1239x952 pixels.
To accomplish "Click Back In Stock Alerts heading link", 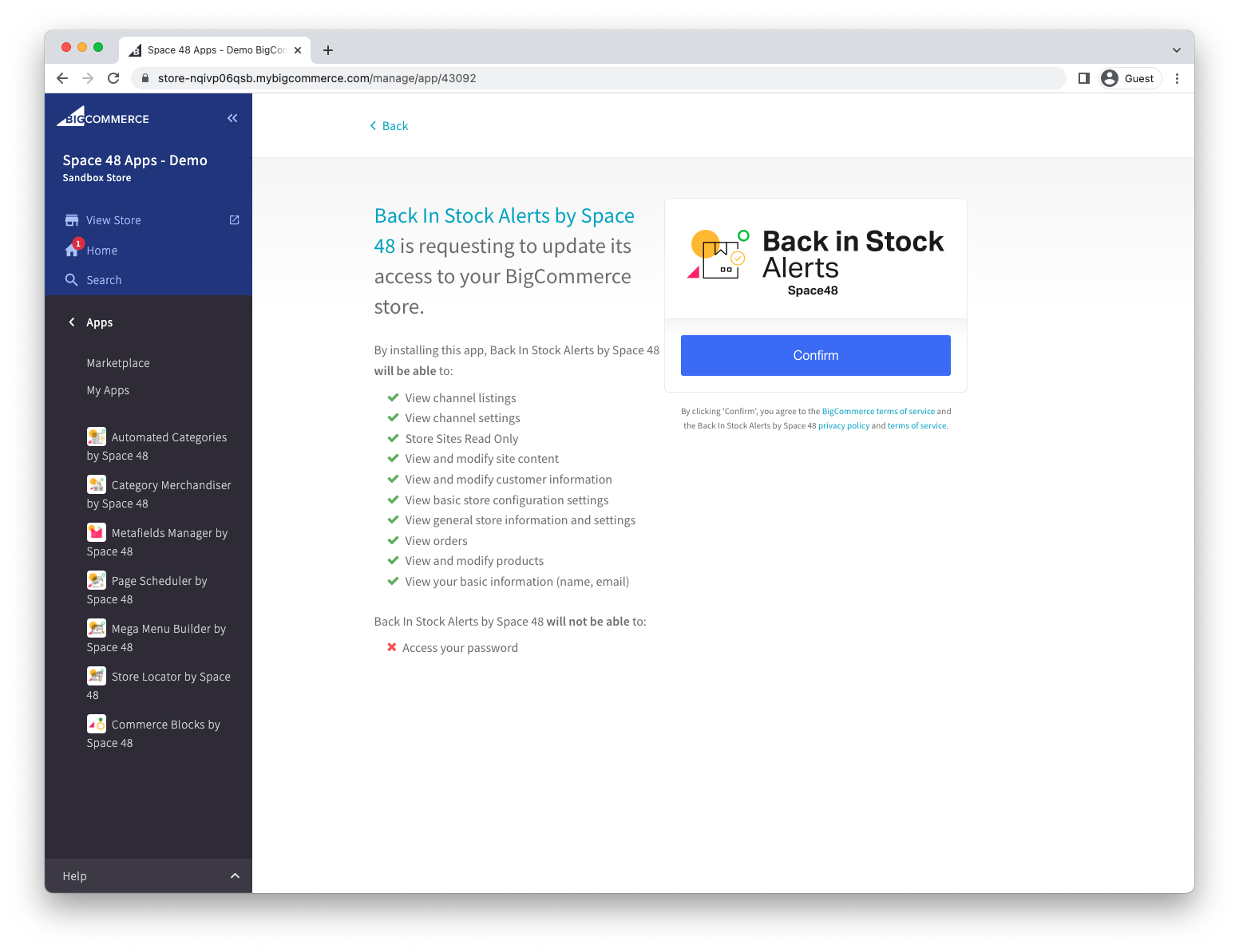I will coord(505,231).
